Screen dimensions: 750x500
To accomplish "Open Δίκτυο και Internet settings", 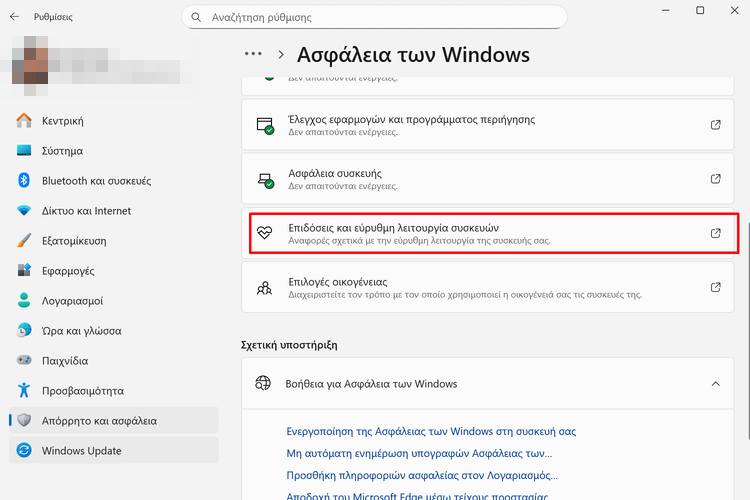I will [86, 211].
